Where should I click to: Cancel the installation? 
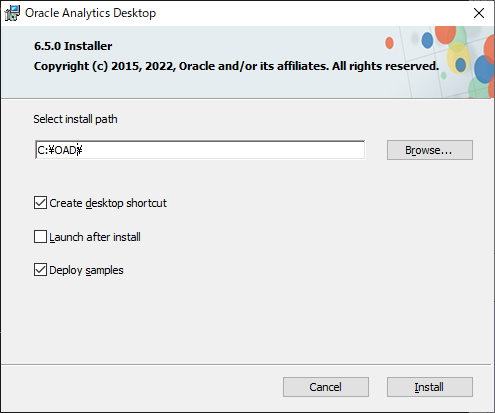326,387
